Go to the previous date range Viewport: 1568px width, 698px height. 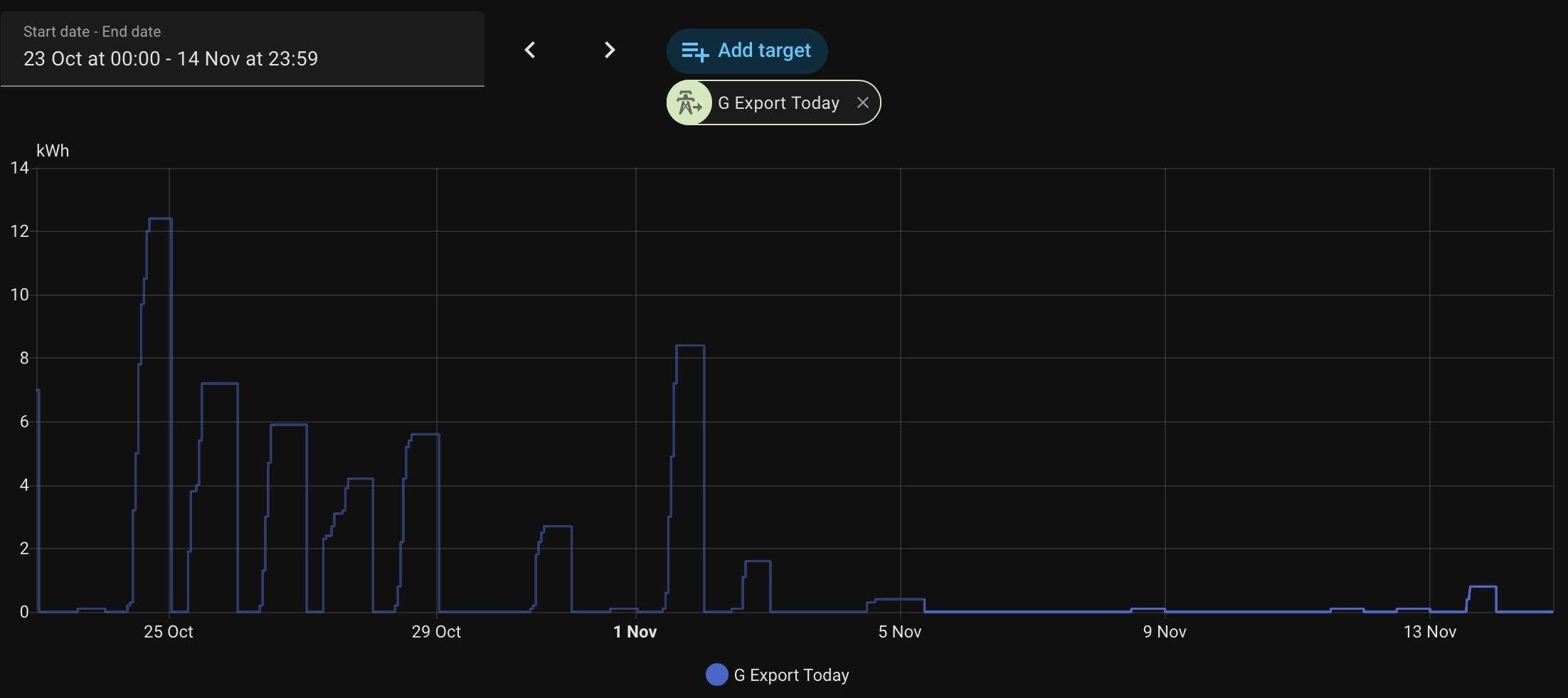530,50
